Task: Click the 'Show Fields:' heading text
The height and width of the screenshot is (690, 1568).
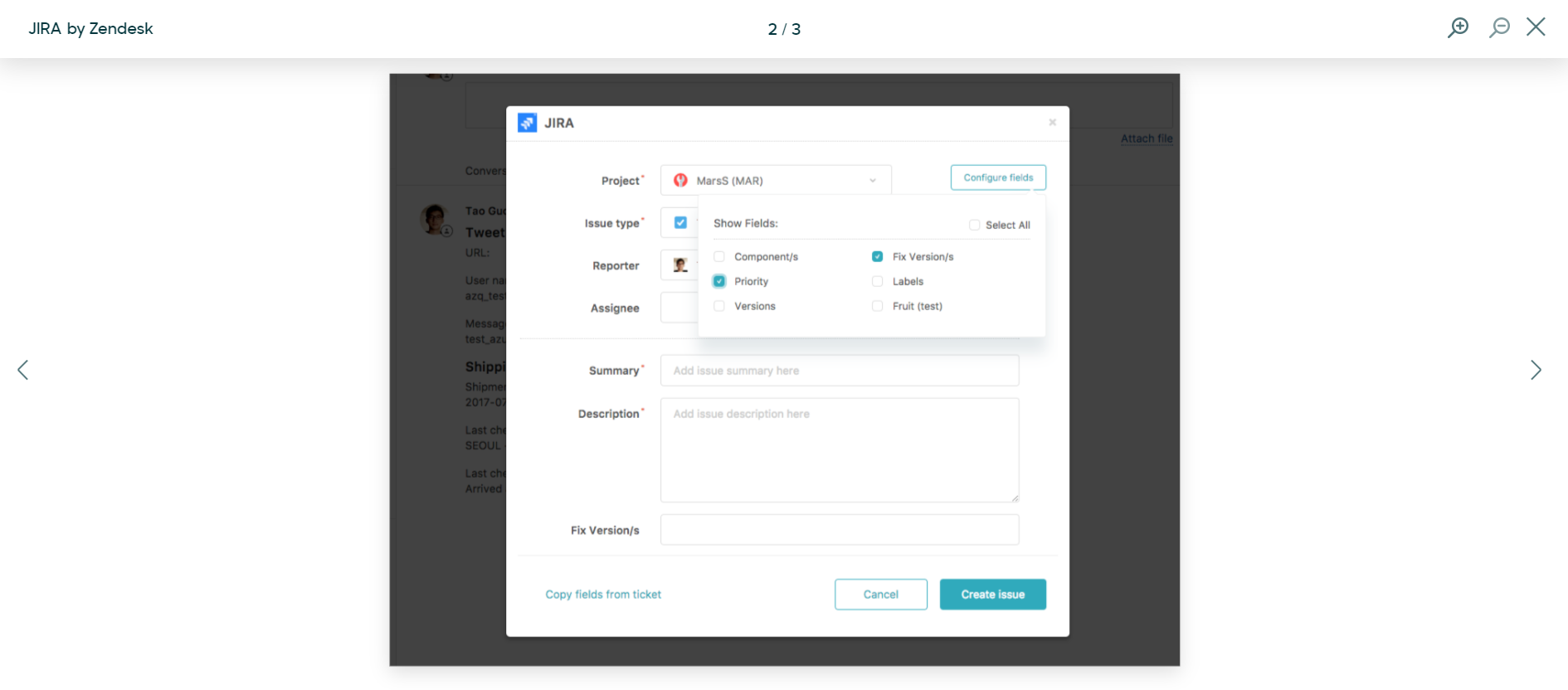Action: (746, 223)
